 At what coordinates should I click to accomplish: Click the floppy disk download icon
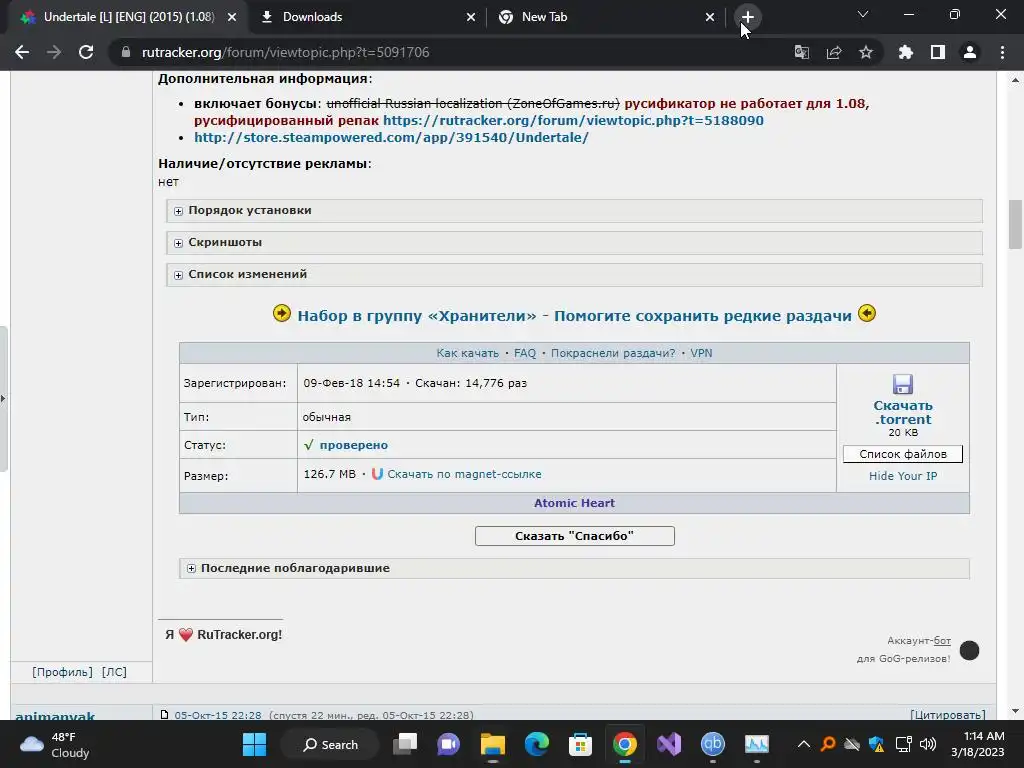[x=903, y=384]
